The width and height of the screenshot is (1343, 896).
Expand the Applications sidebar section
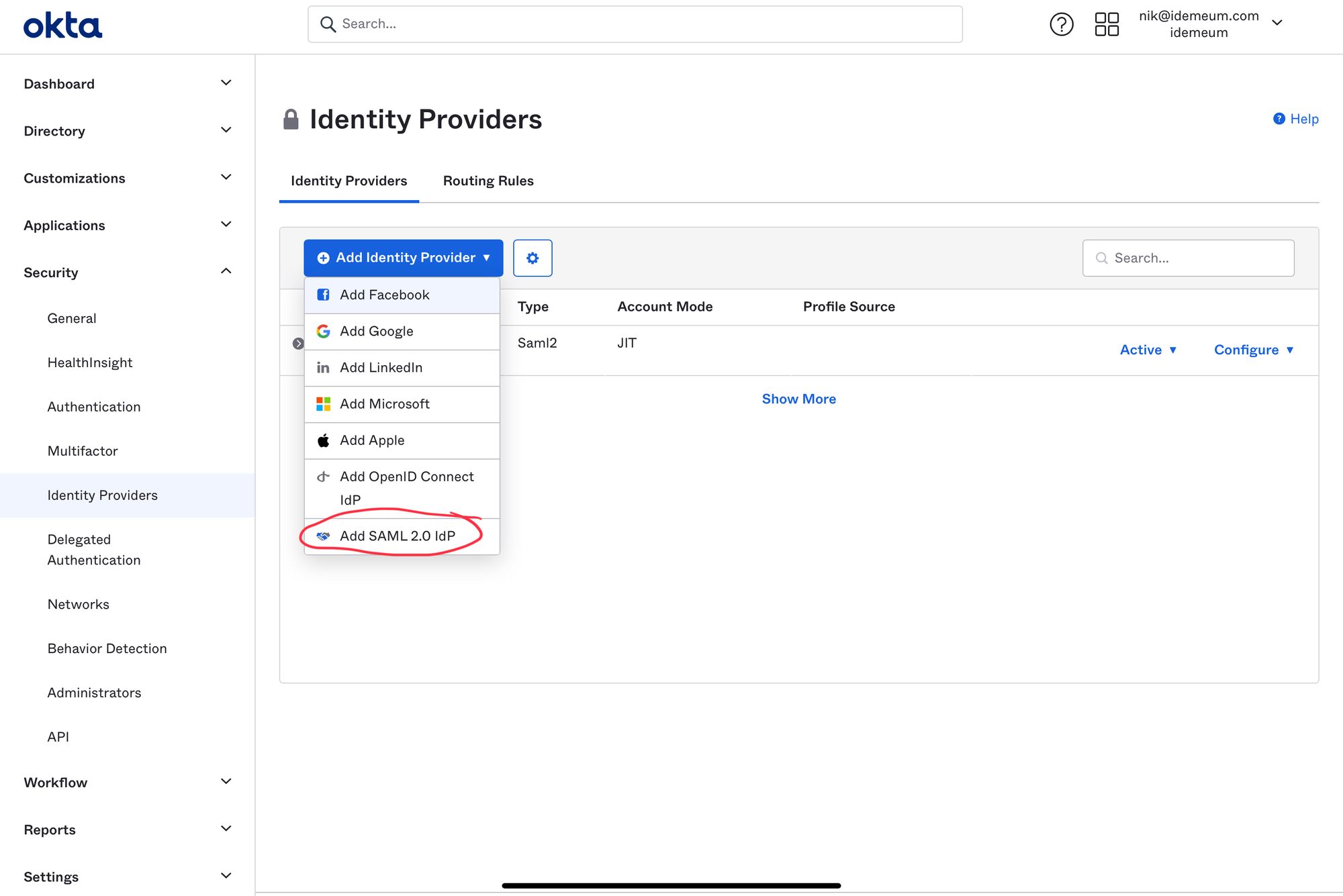(x=128, y=225)
